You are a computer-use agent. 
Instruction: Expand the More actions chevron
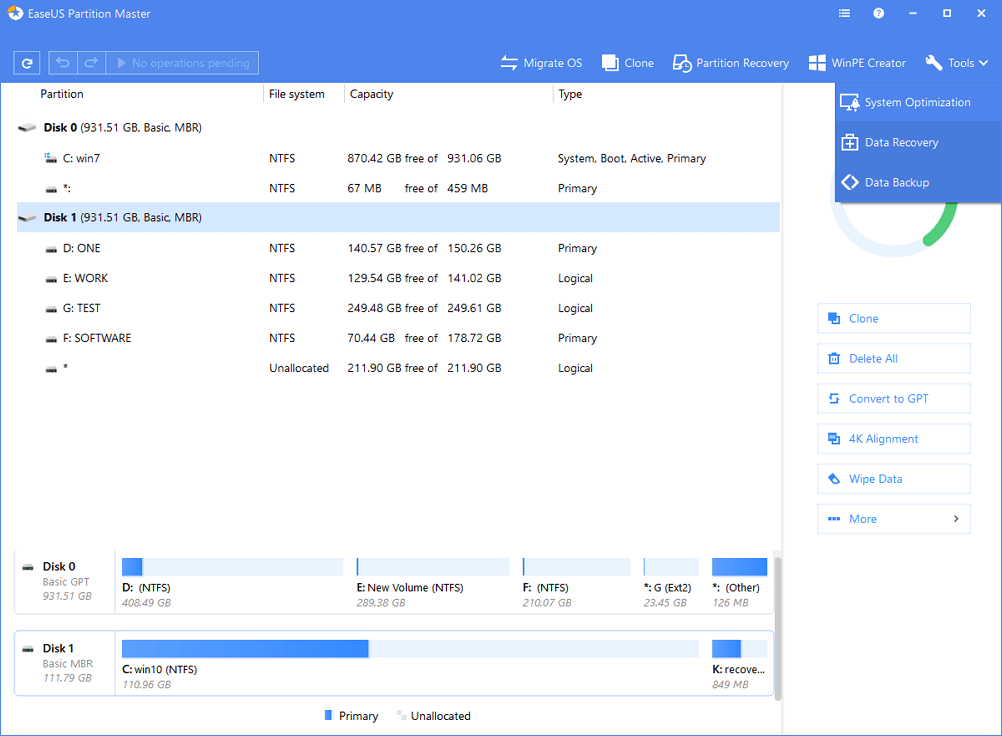coord(956,519)
